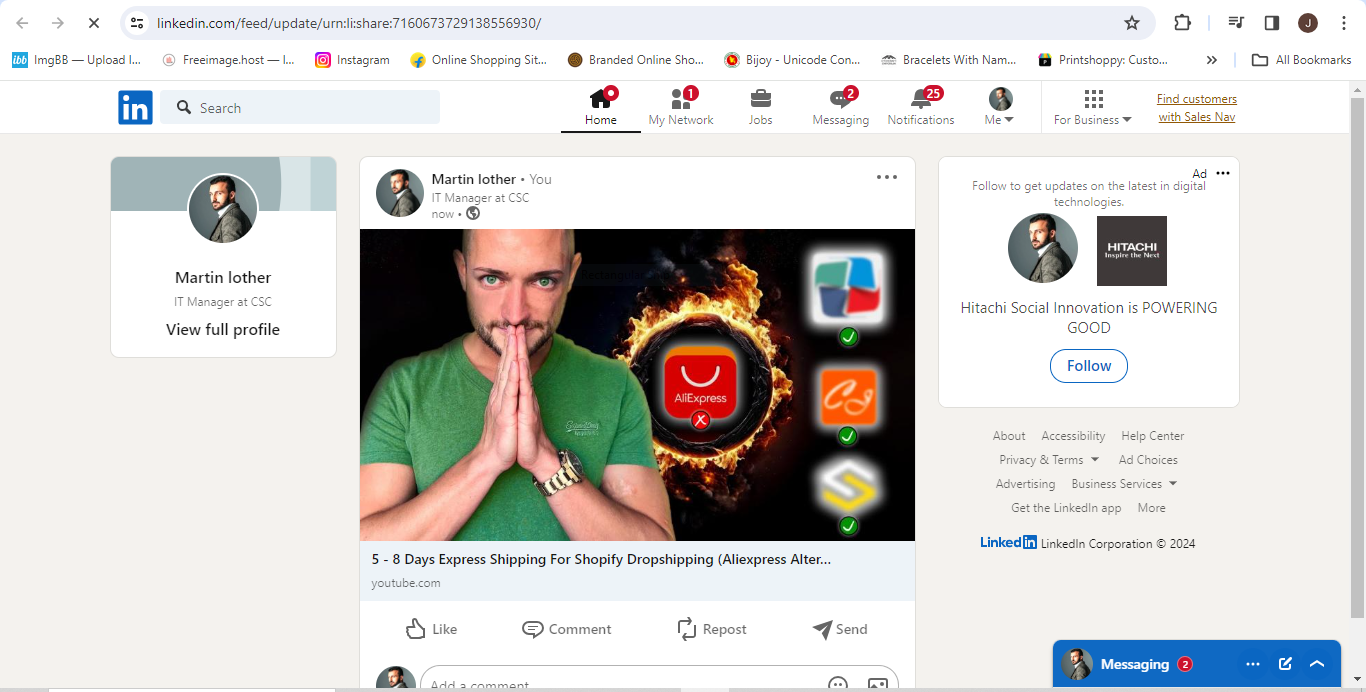Viewport: 1366px width, 692px height.
Task: Compose a new message icon
Action: point(1285,664)
